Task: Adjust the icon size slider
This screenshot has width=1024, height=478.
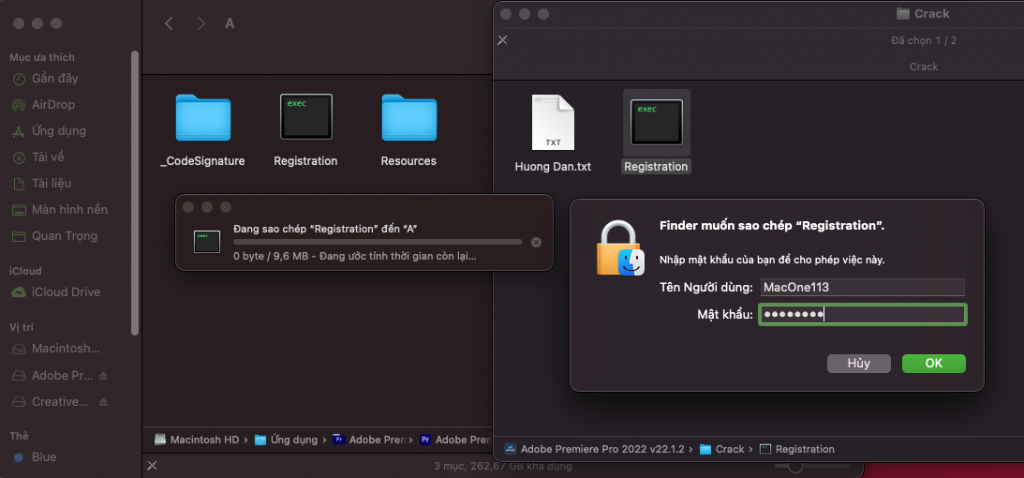Action: (x=795, y=467)
